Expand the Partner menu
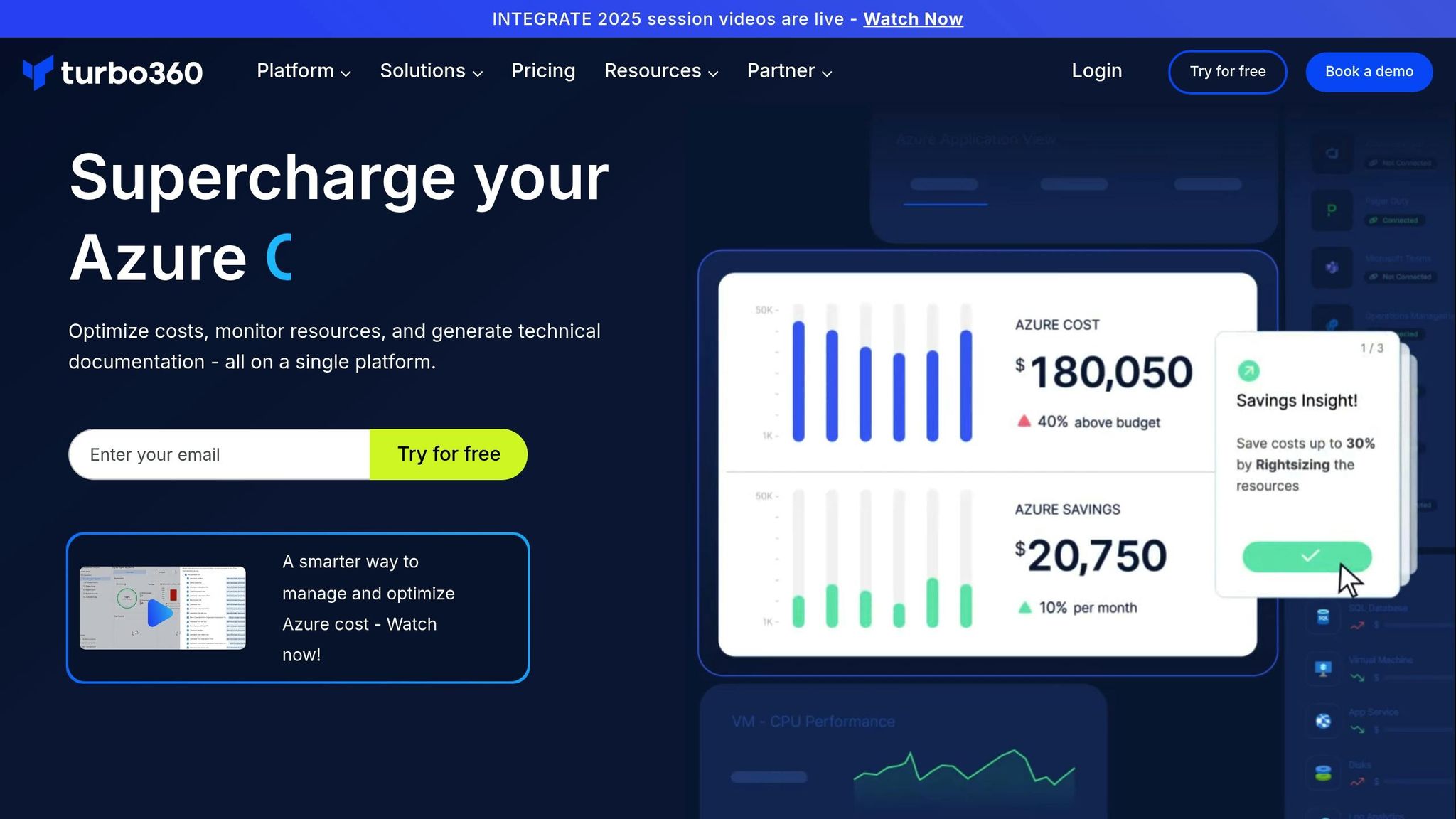This screenshot has width=1456, height=819. click(789, 71)
